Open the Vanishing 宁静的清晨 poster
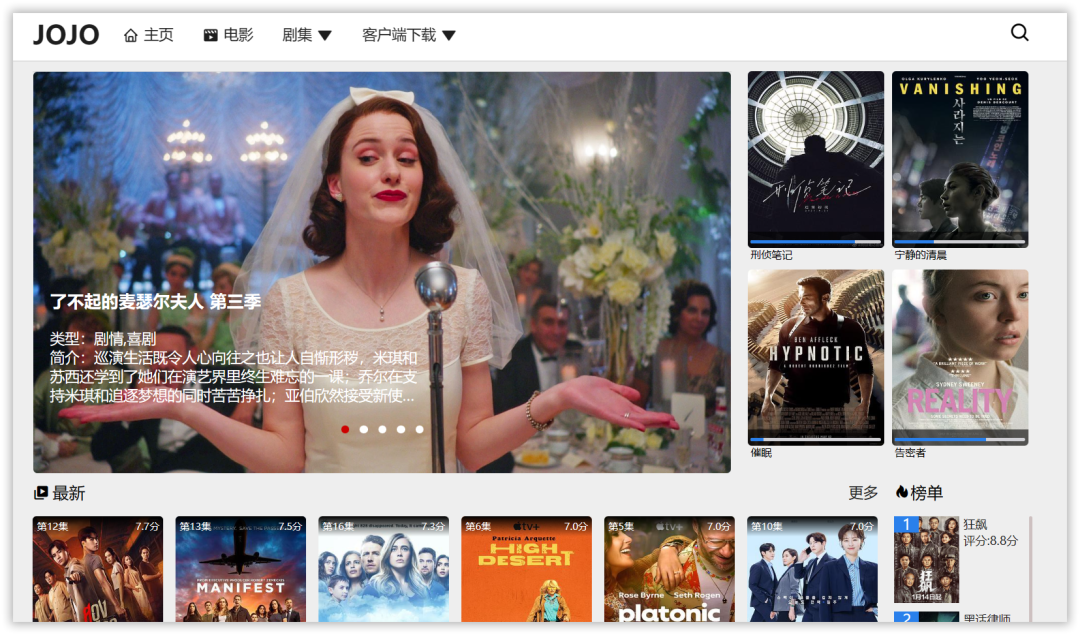The height and width of the screenshot is (635, 1080). [960, 158]
